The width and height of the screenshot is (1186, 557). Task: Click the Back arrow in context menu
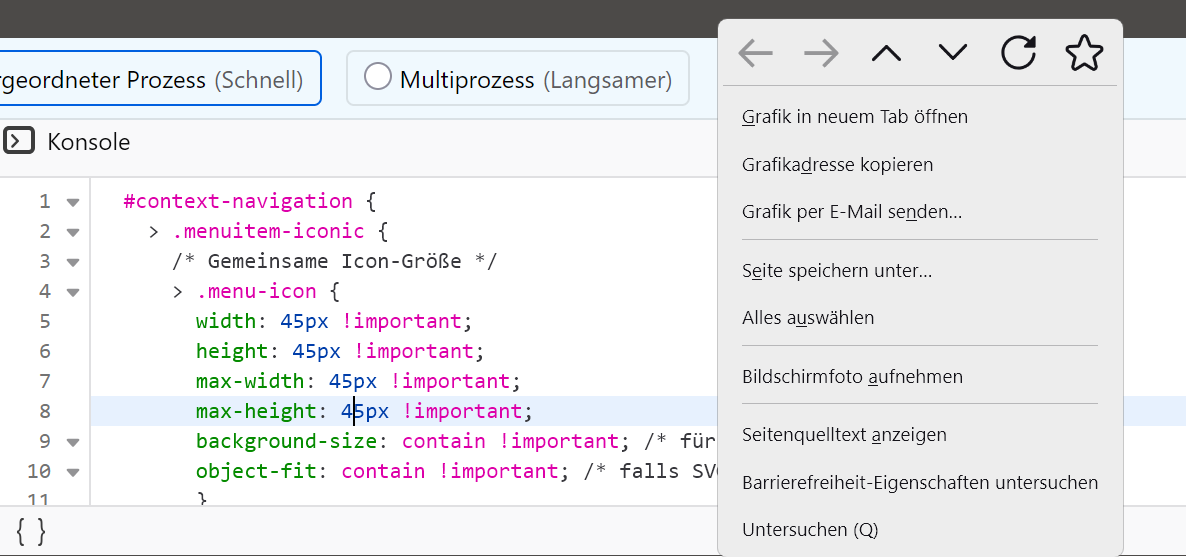(x=756, y=53)
